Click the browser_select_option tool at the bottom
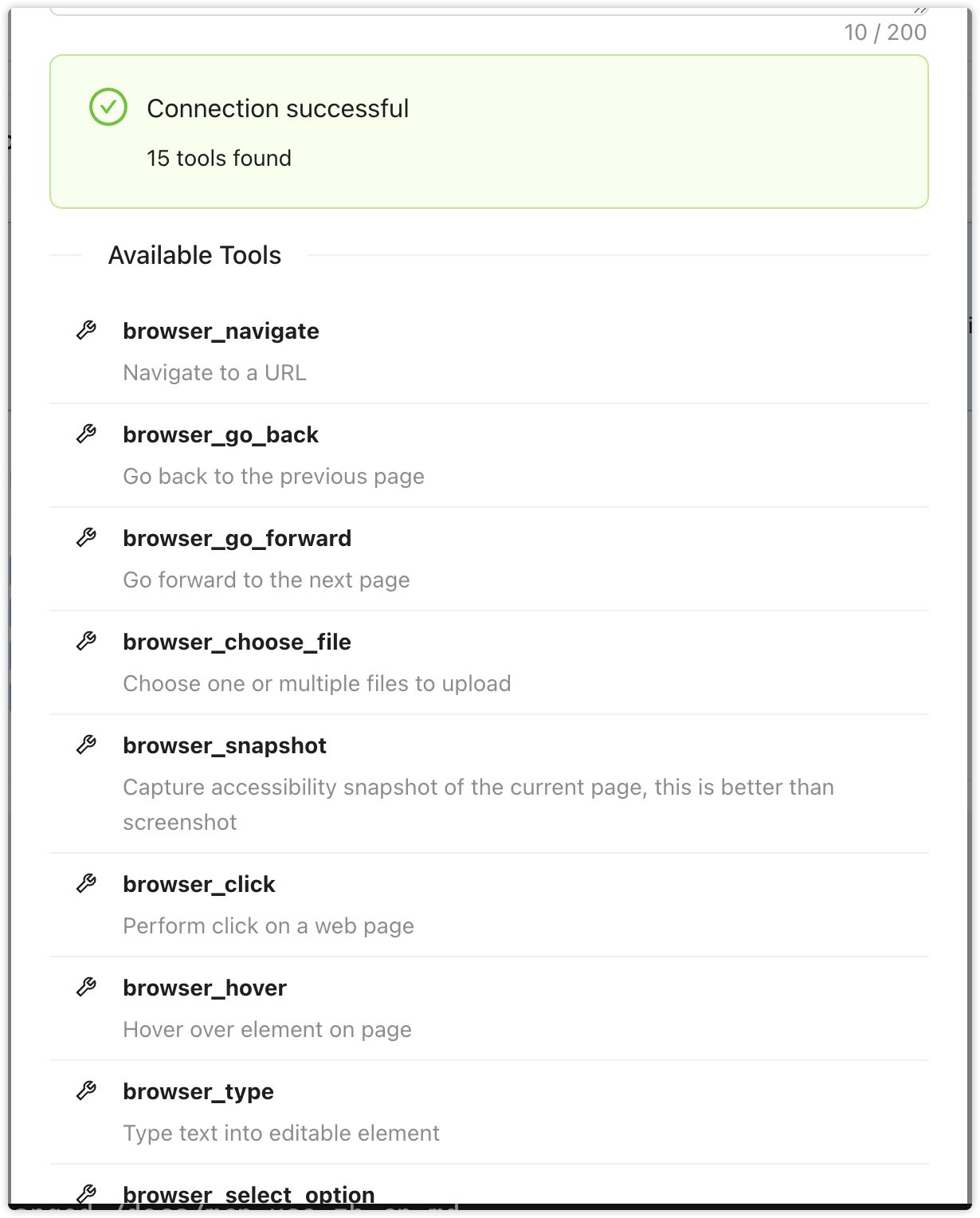The width and height of the screenshot is (980, 1218). tap(249, 1195)
